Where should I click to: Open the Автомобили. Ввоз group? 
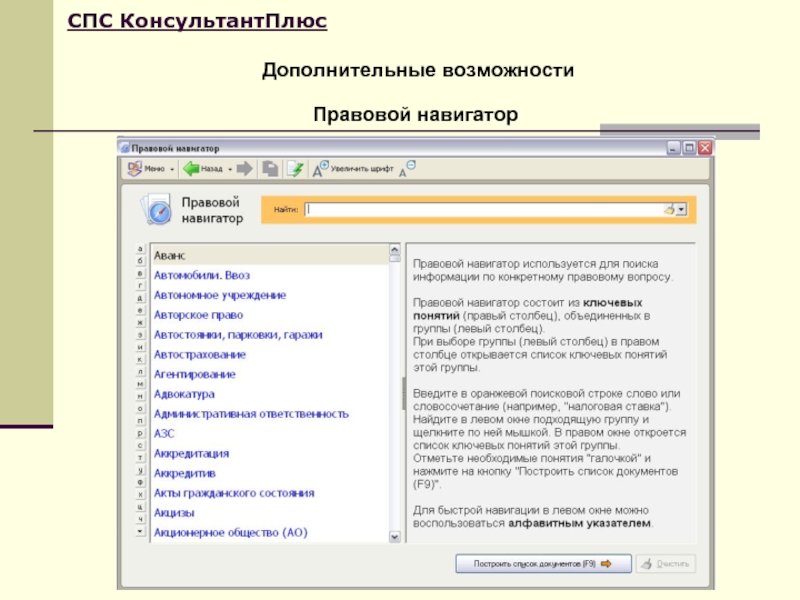(202, 275)
